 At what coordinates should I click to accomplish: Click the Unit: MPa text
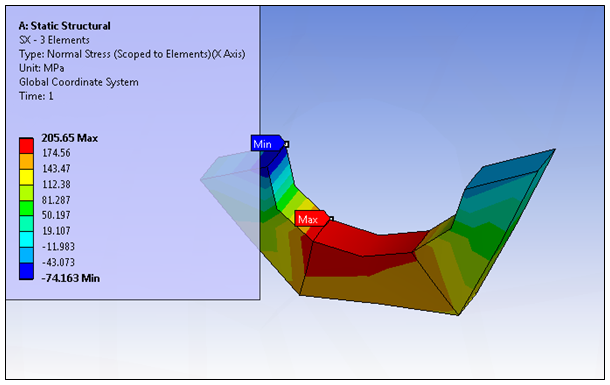pos(42,68)
